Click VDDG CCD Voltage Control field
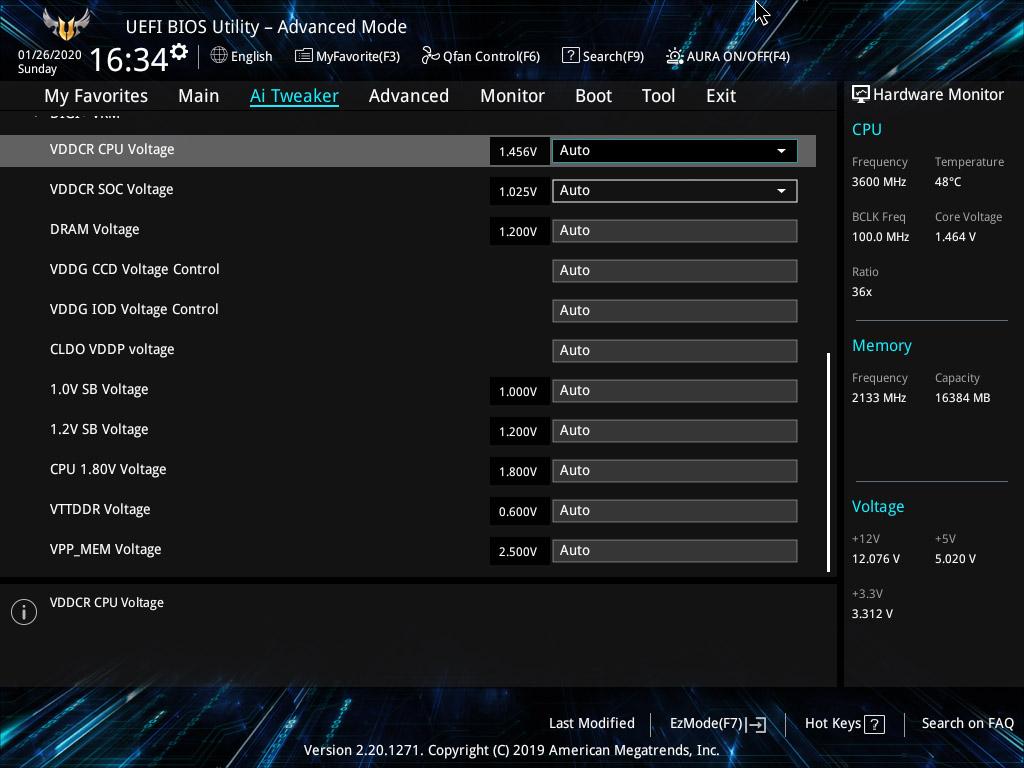Viewport: 1024px width, 768px height. 675,271
